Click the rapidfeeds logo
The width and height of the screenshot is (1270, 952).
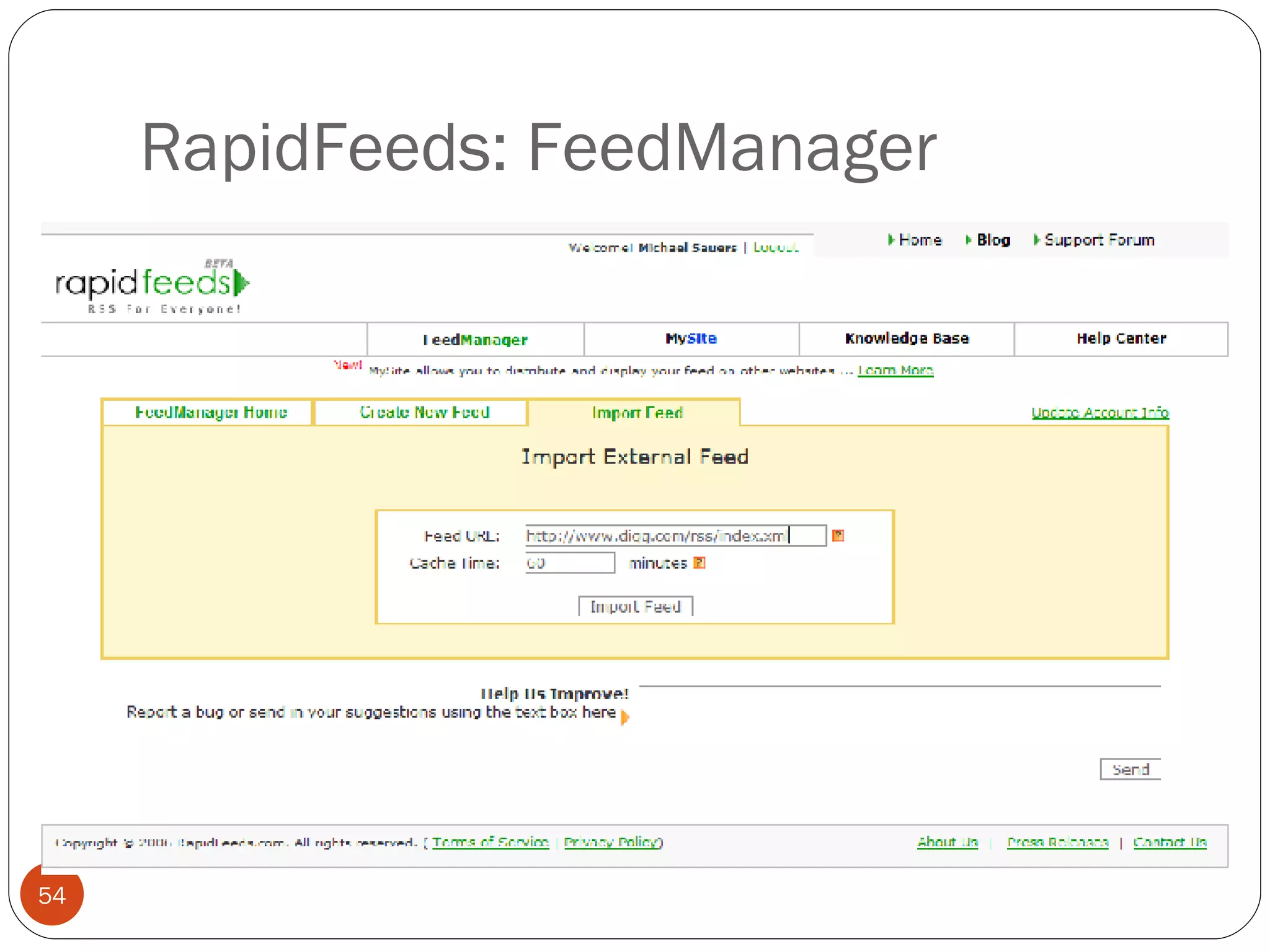[153, 286]
